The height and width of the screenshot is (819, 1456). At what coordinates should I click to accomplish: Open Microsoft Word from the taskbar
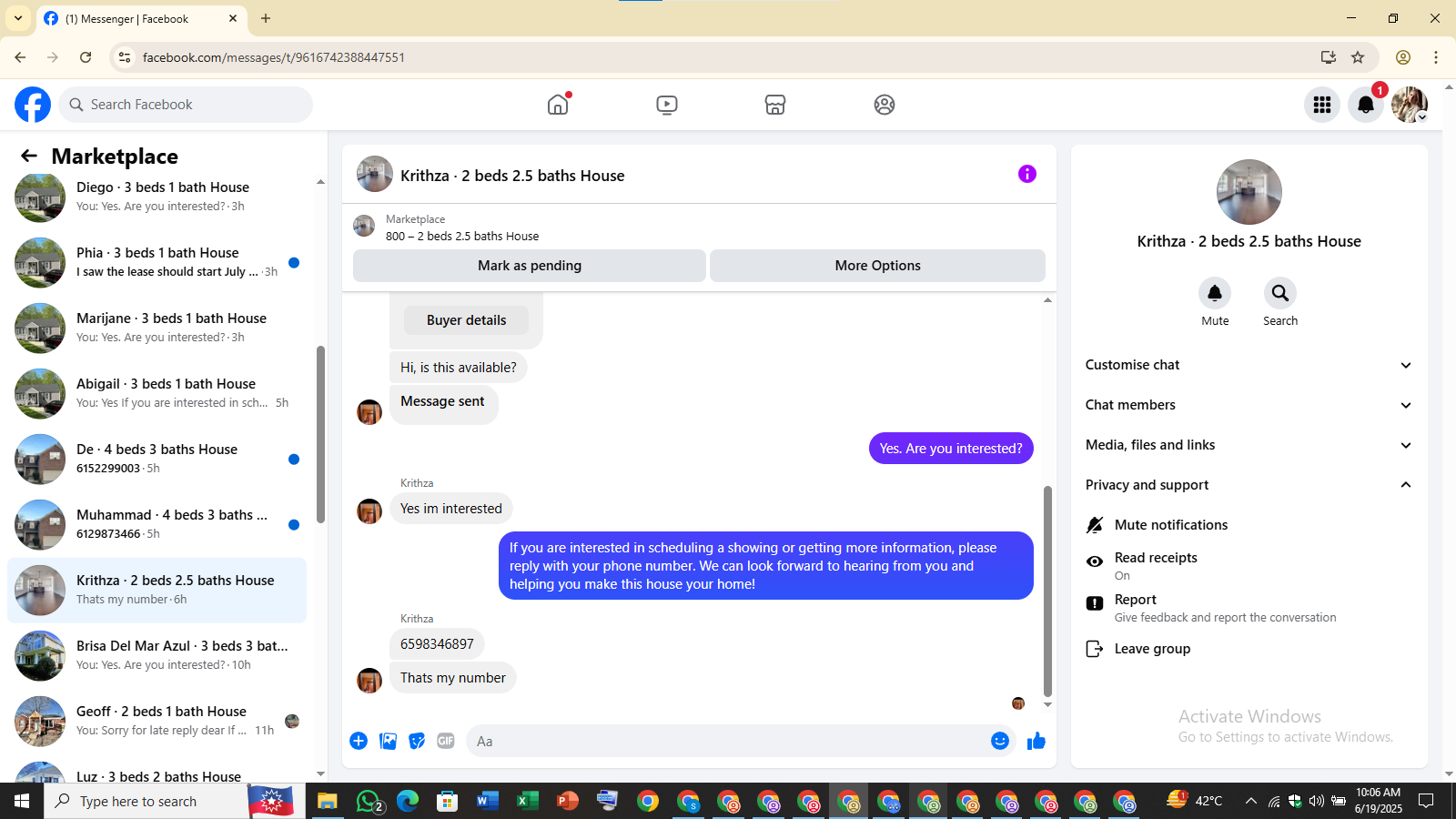click(x=487, y=801)
